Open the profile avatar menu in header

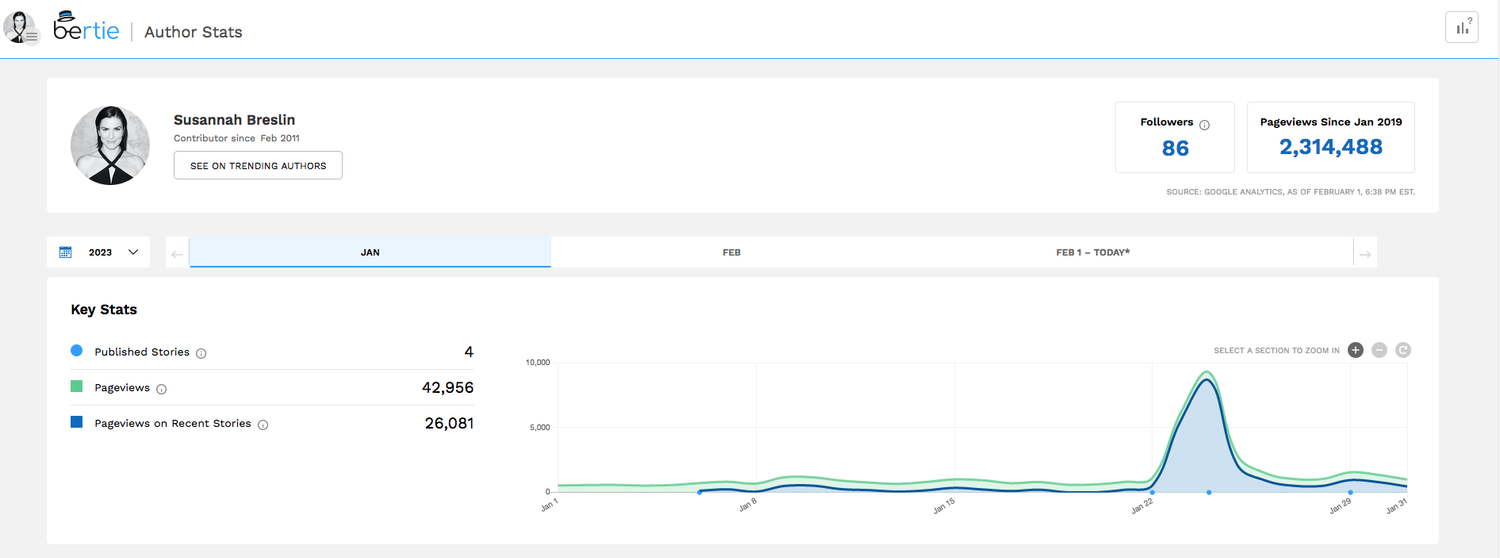click(21, 28)
